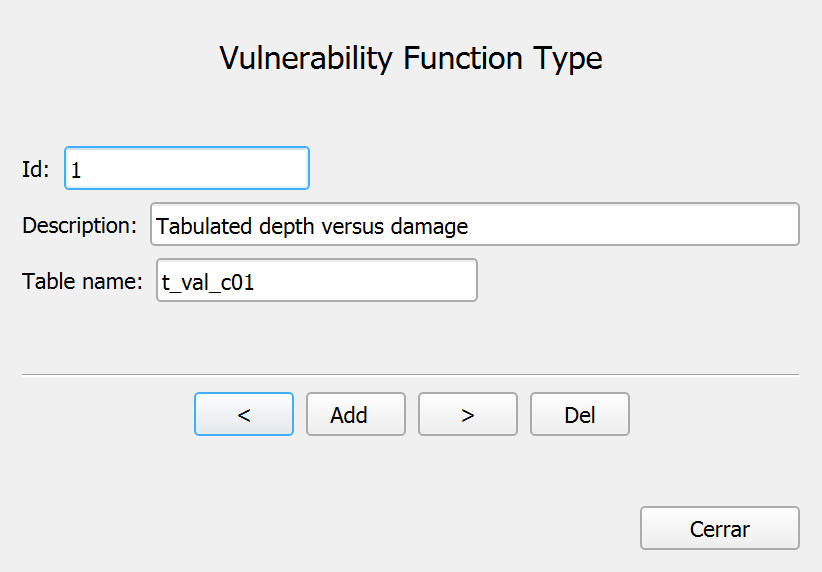Select the Table name input field
822x572 pixels.
point(317,280)
